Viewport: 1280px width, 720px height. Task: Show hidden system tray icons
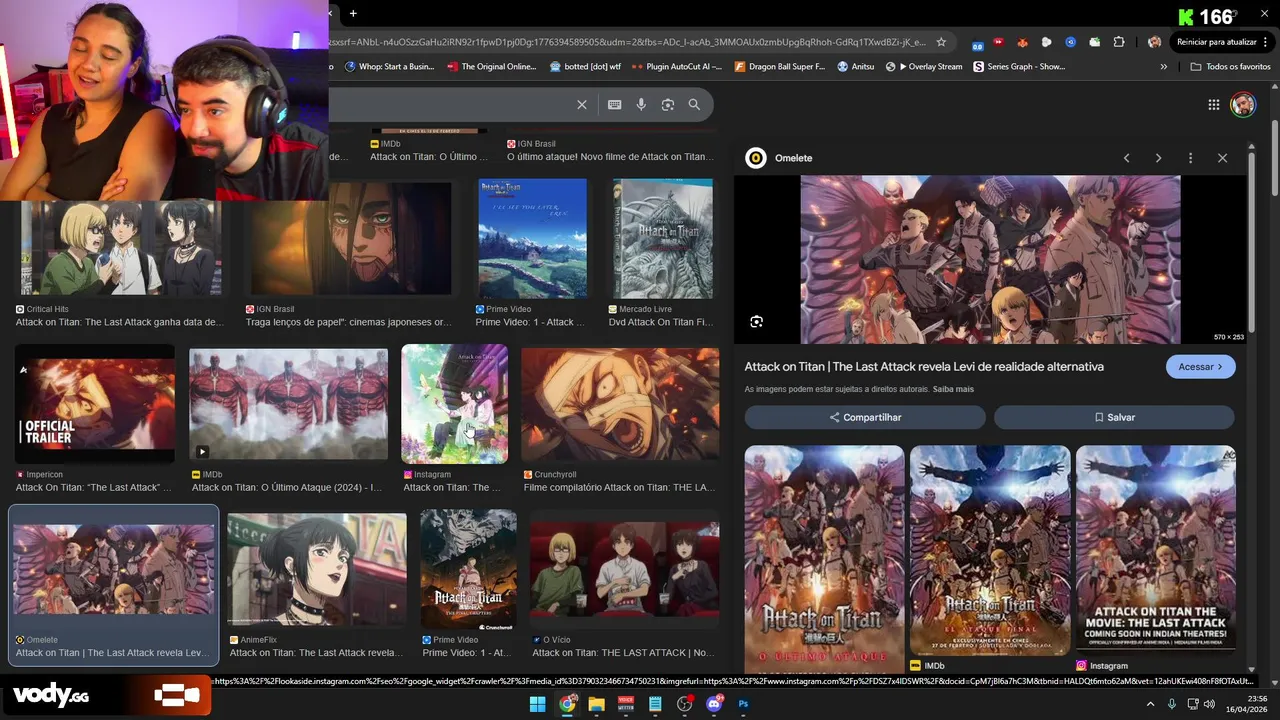pyautogui.click(x=1150, y=704)
